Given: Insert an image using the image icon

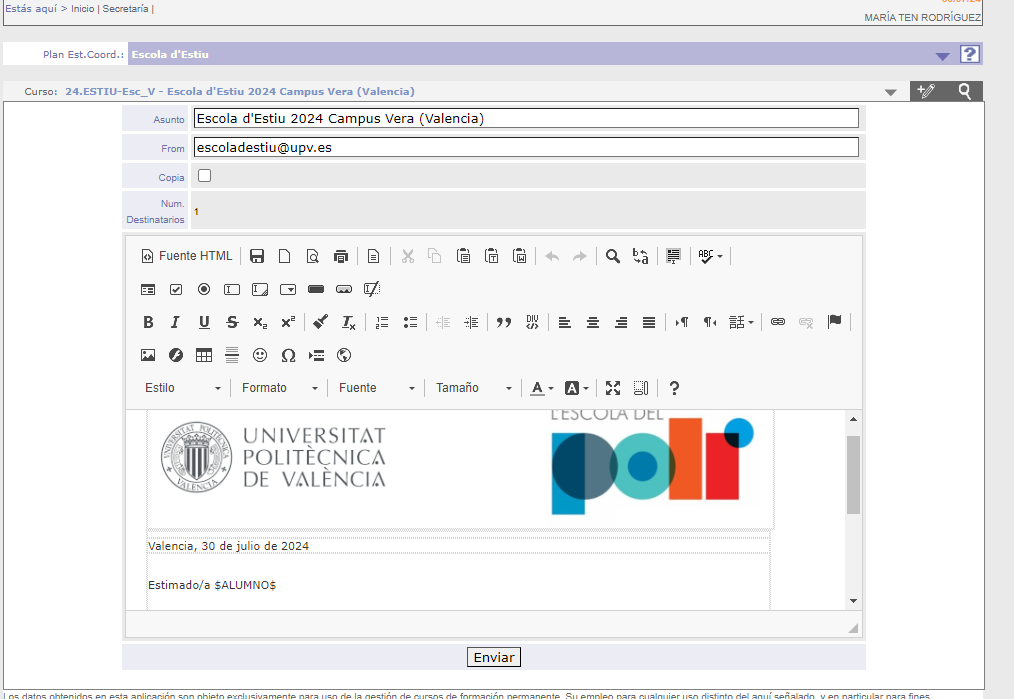Looking at the screenshot, I should 148,355.
